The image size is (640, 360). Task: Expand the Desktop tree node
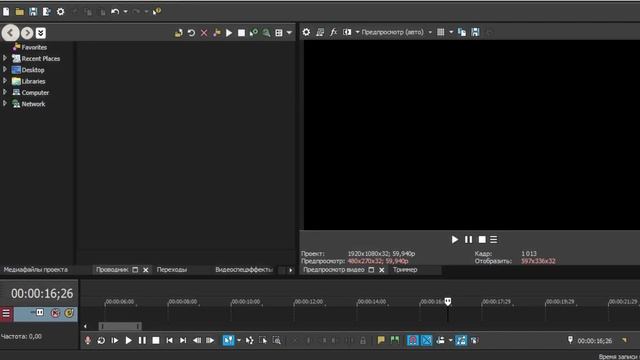5,70
